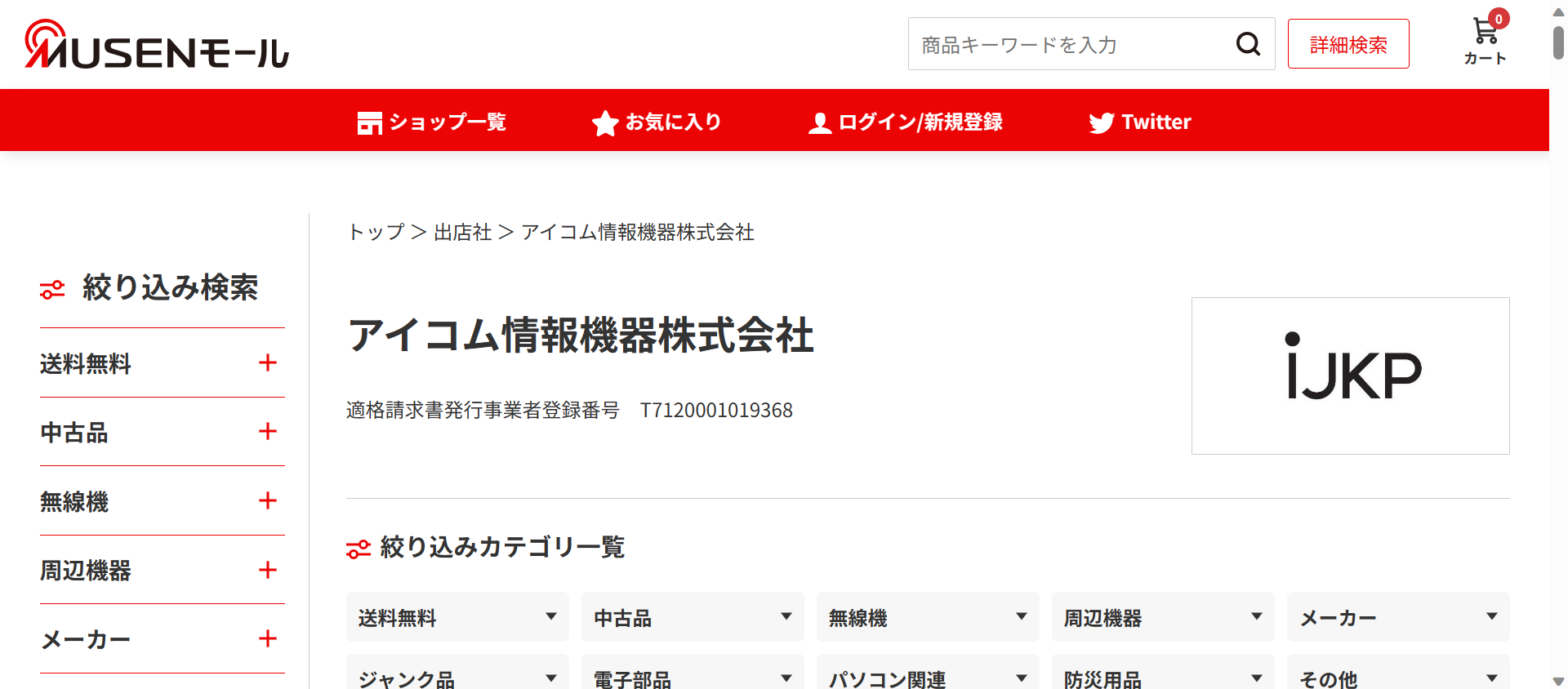1568x689 pixels.
Task: Open 防災用品 category dropdown
Action: pos(1163,672)
